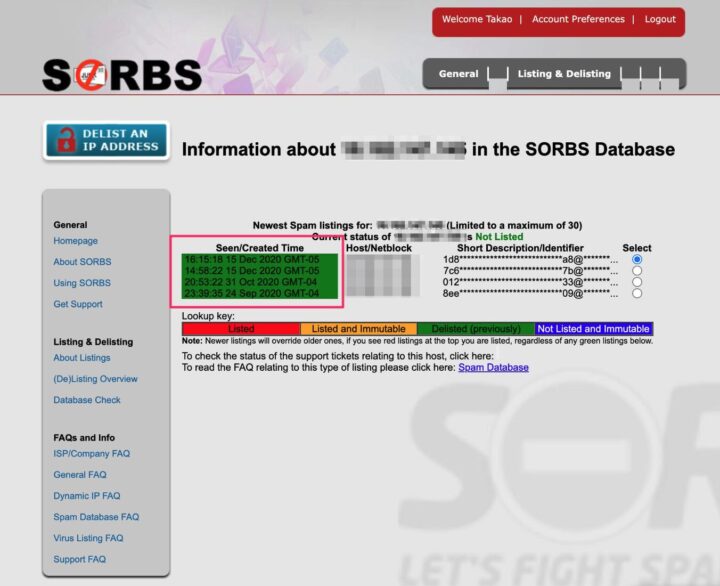Click the Seen/Created Time column header
The image size is (720, 586).
click(259, 248)
